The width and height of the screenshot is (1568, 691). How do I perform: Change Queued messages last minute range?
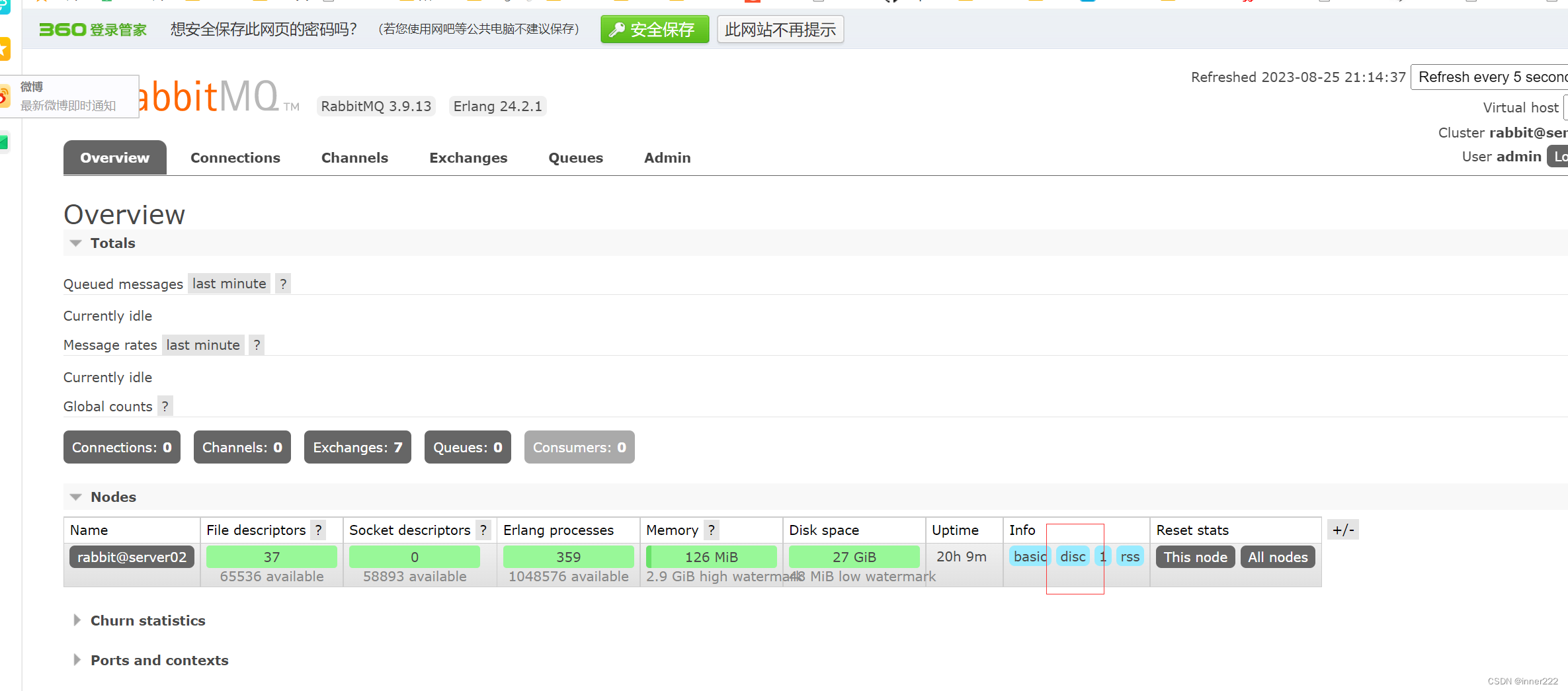pos(229,284)
